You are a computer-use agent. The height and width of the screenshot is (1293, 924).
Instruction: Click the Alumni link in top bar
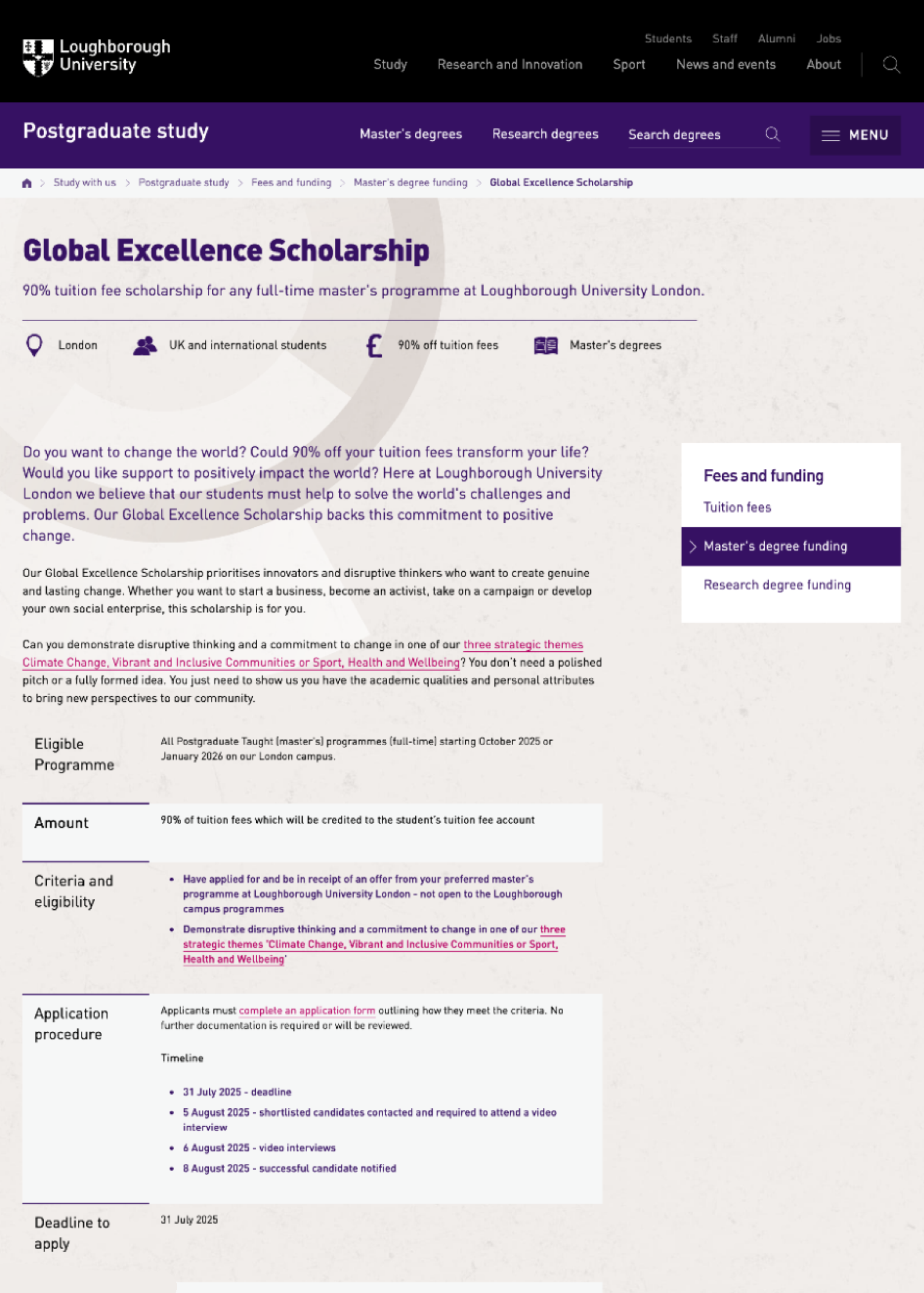776,39
